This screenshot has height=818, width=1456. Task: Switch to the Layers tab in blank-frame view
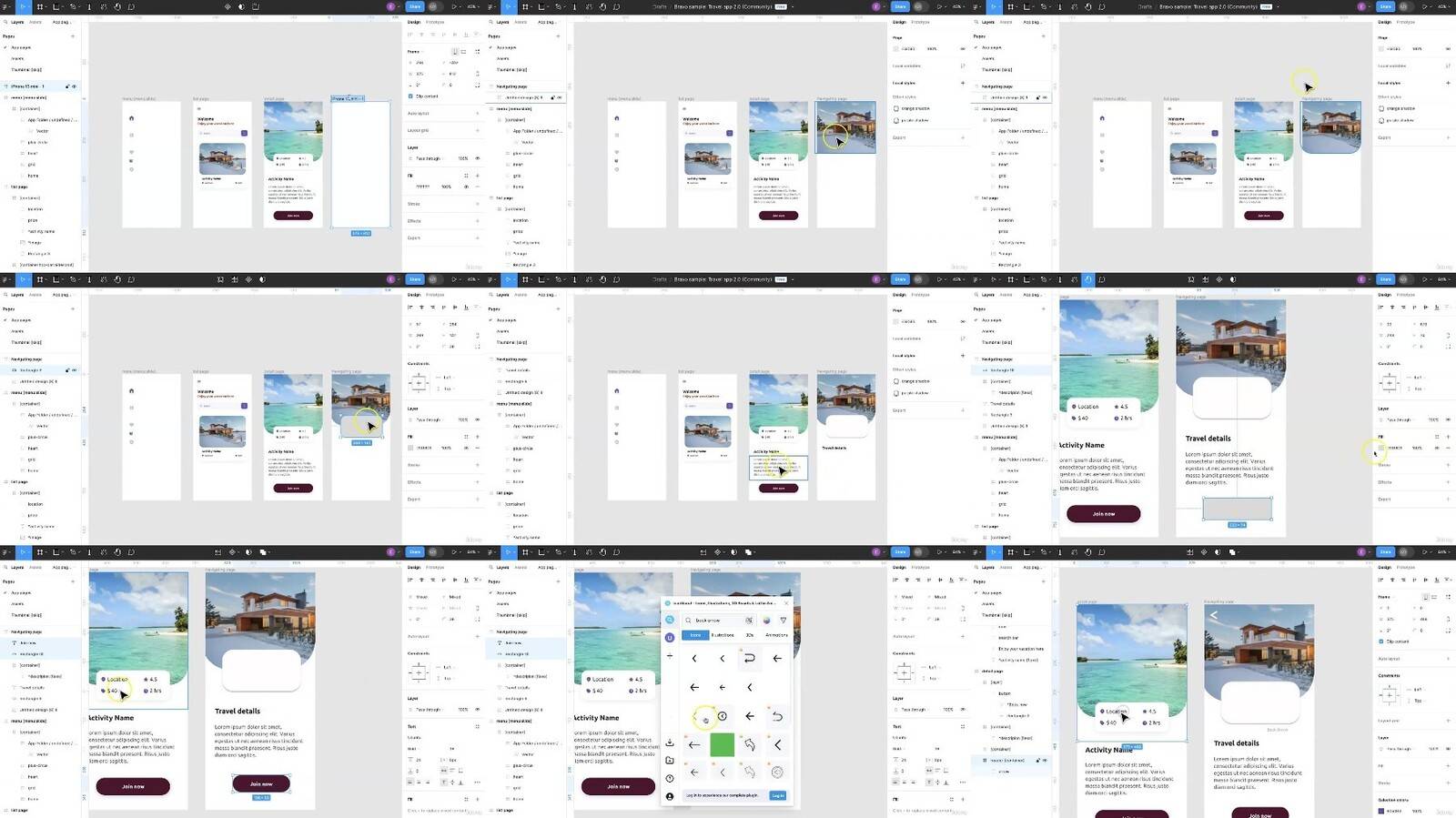click(17, 22)
